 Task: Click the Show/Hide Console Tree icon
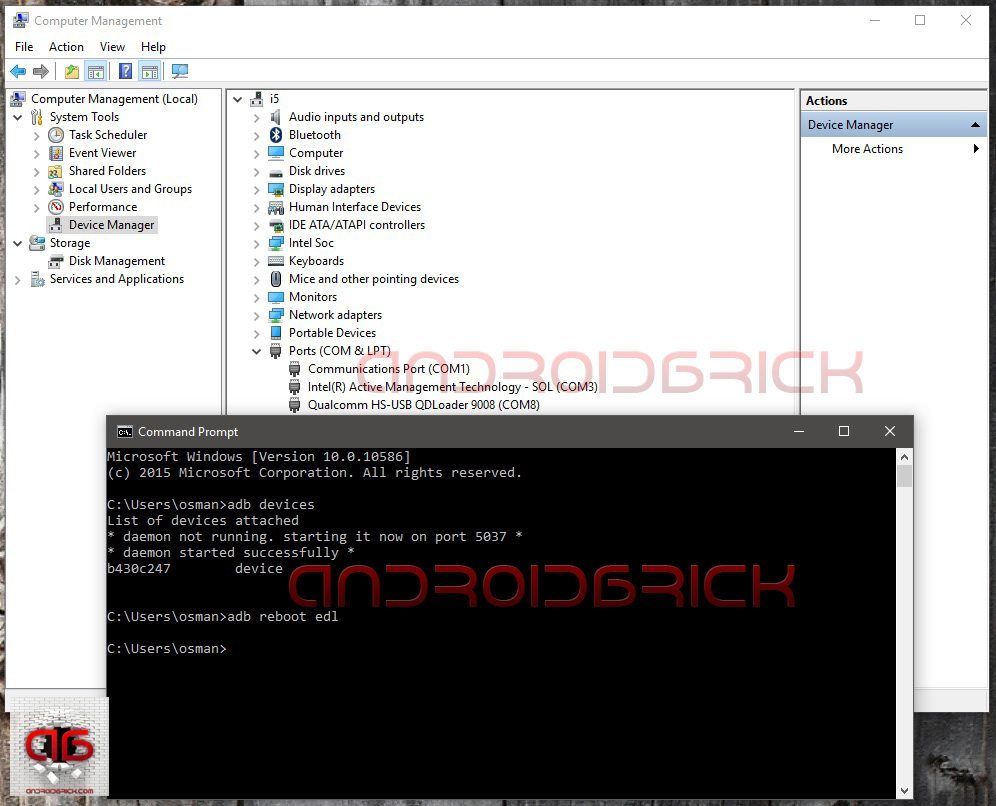[x=96, y=71]
